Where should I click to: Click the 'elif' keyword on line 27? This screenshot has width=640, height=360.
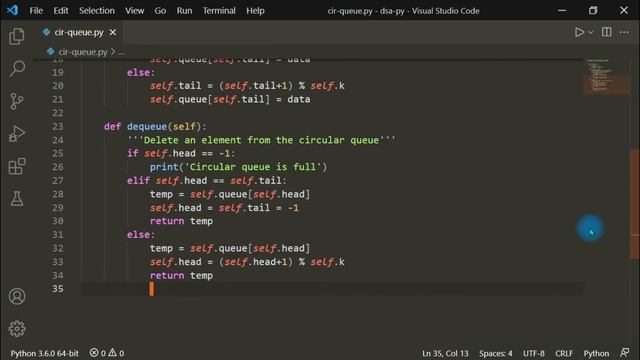pyautogui.click(x=138, y=180)
